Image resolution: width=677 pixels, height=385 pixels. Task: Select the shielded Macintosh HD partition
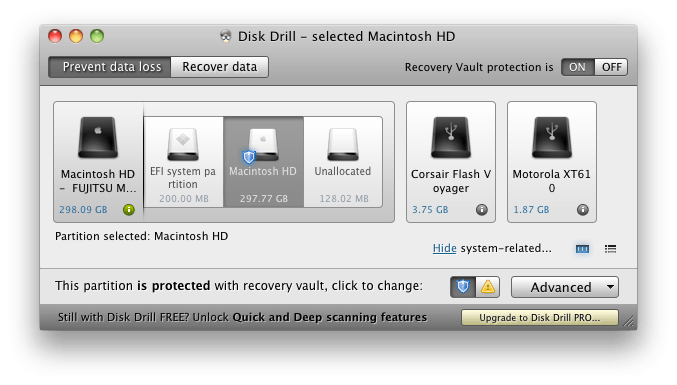click(263, 162)
